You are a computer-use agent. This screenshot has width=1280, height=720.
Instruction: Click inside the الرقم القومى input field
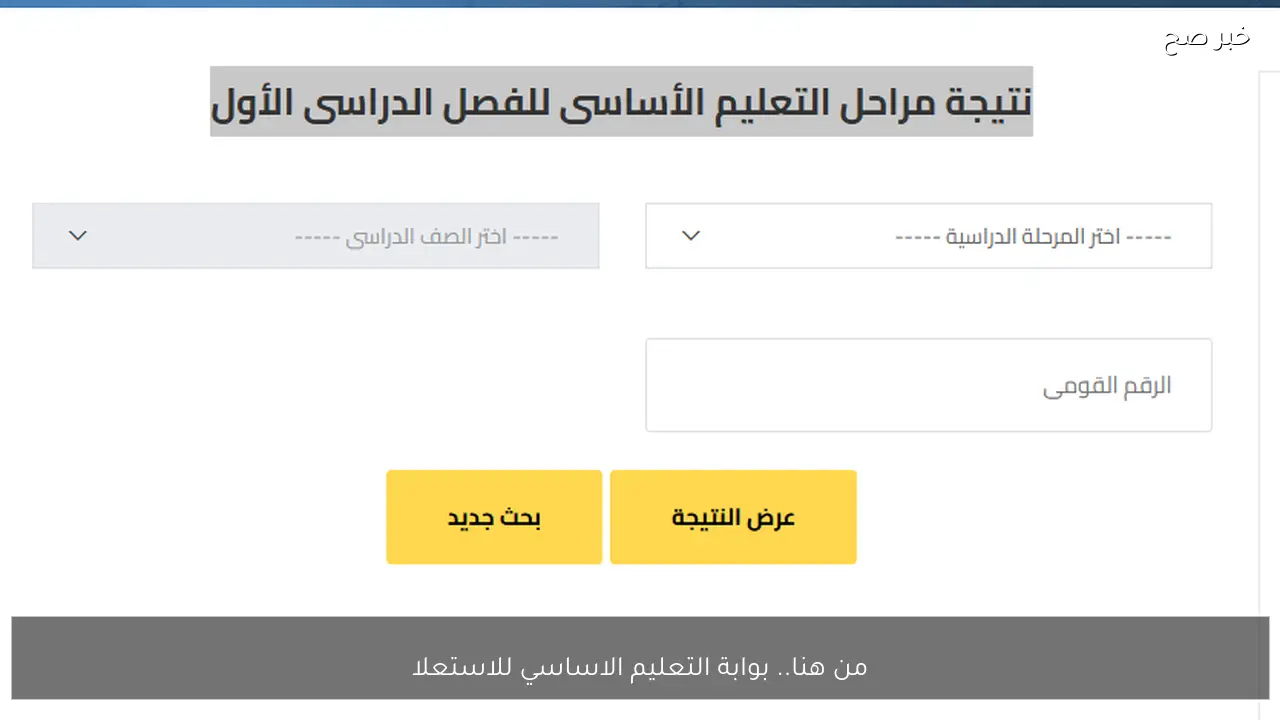tap(928, 385)
